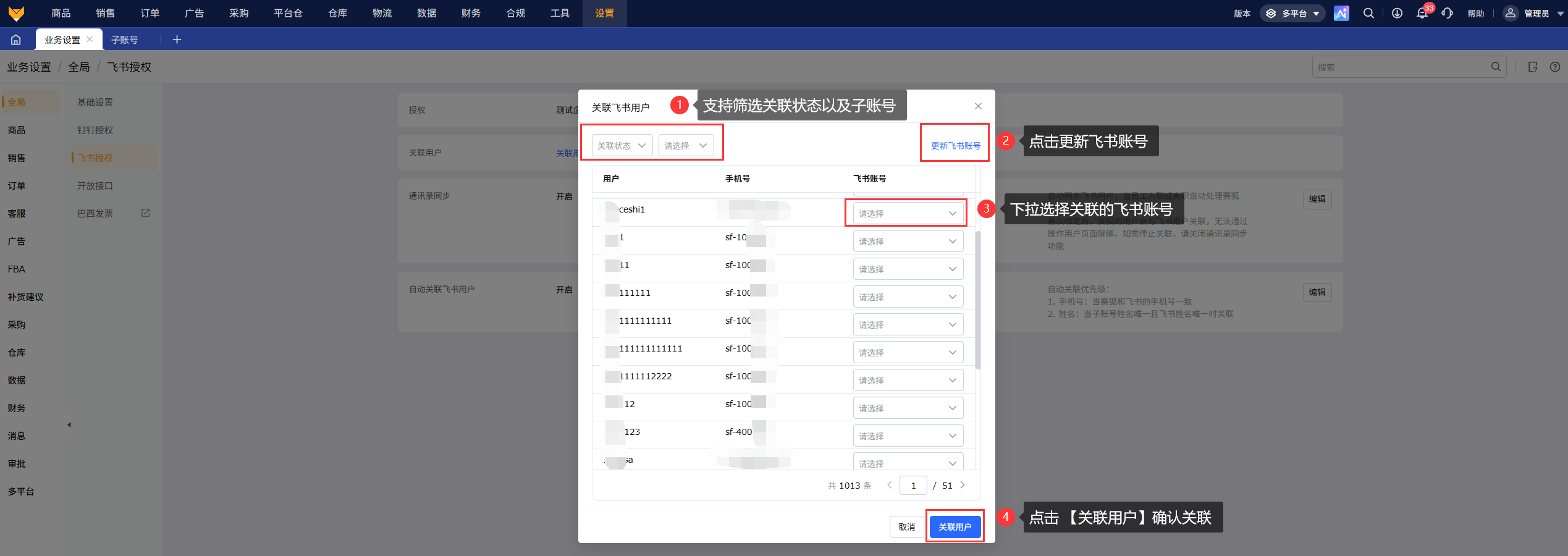Collapse the left sidebar arrow
The image size is (1568, 556).
coord(69,424)
